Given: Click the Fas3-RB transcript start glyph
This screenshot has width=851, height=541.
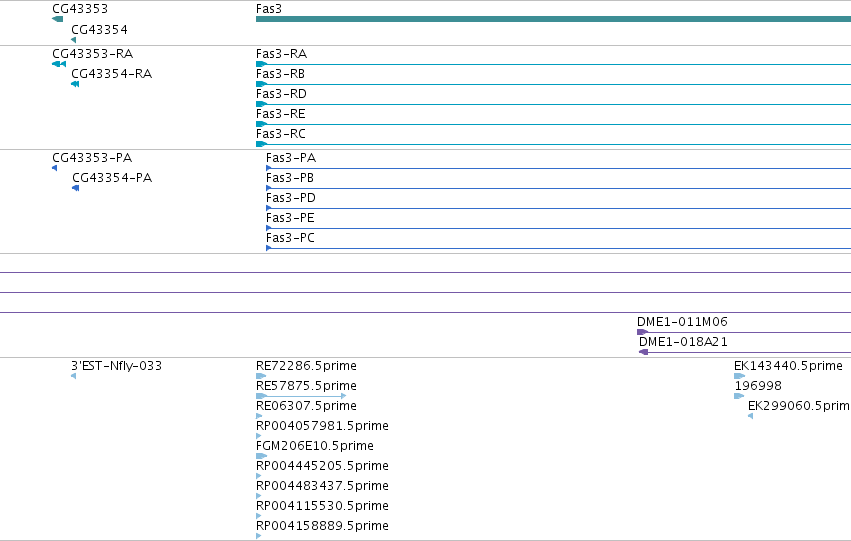Looking at the screenshot, I should (x=261, y=84).
